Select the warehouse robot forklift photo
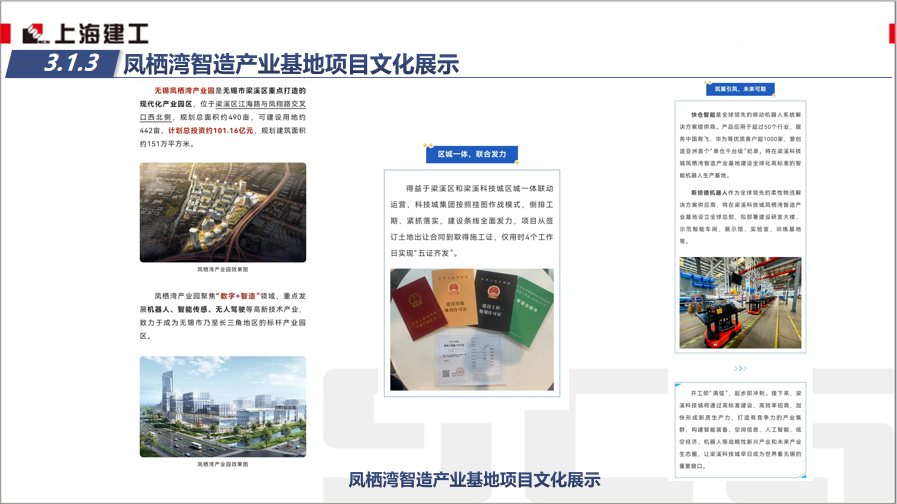897x504 pixels. pyautogui.click(x=739, y=305)
